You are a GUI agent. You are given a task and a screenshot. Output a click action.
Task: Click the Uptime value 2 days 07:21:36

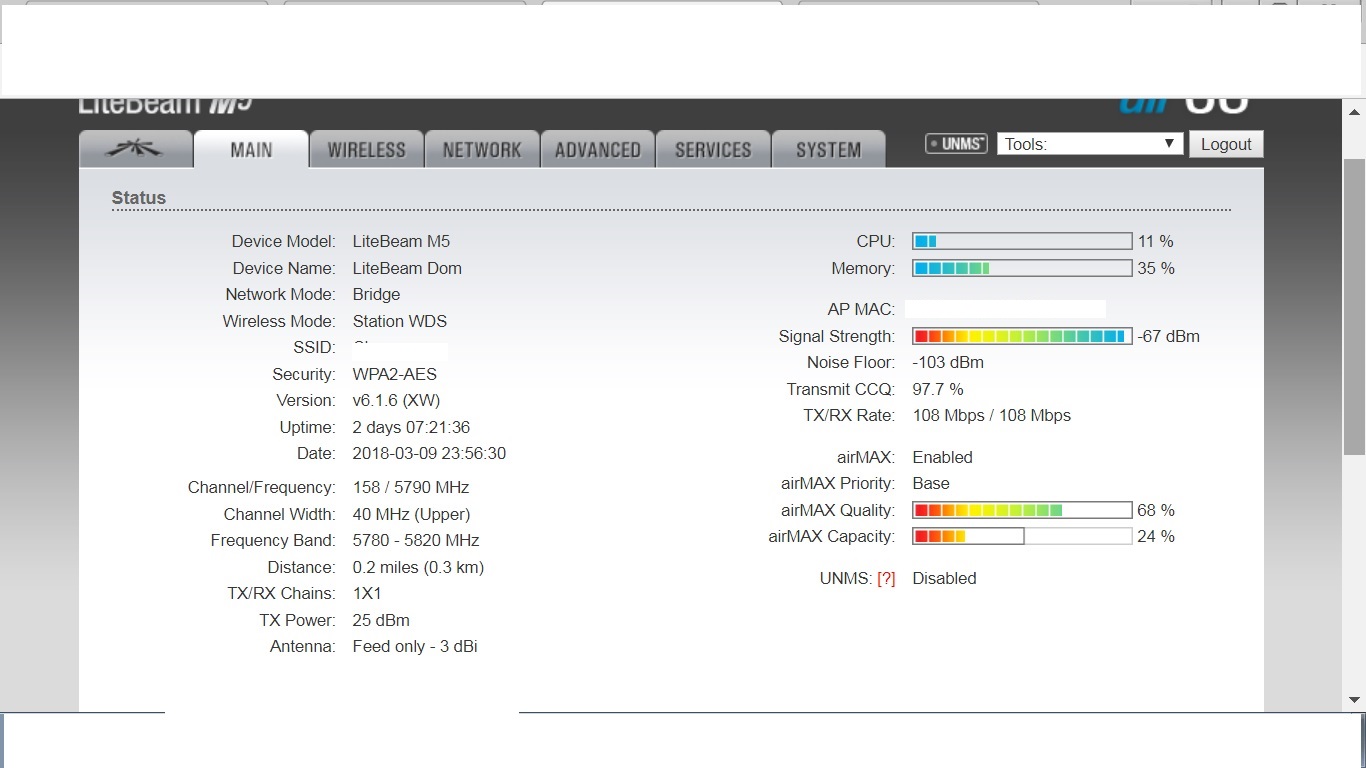[411, 427]
